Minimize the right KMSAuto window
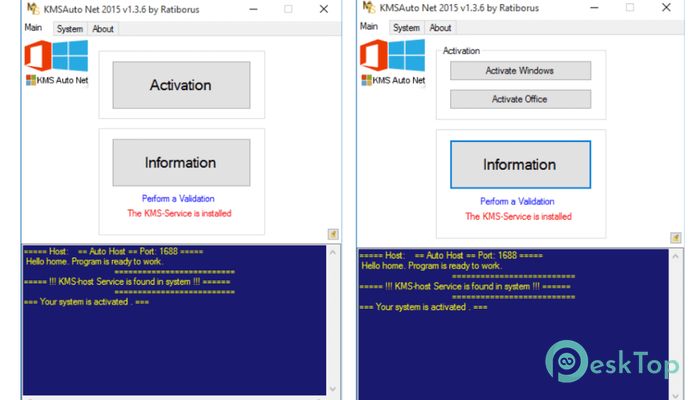Viewport: 700px width, 400px height. tap(594, 8)
